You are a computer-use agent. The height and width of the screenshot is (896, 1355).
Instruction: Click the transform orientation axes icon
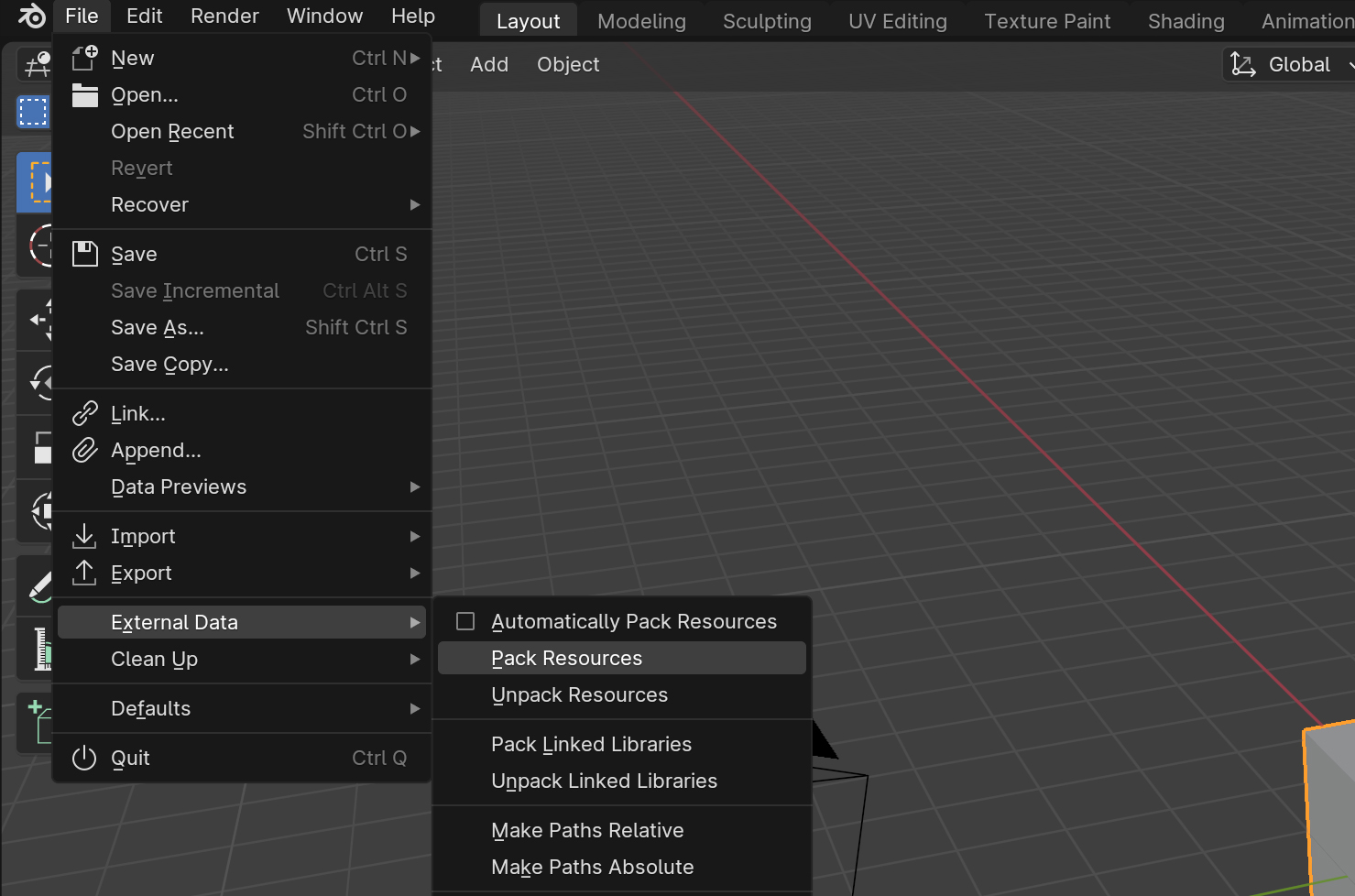[1242, 64]
